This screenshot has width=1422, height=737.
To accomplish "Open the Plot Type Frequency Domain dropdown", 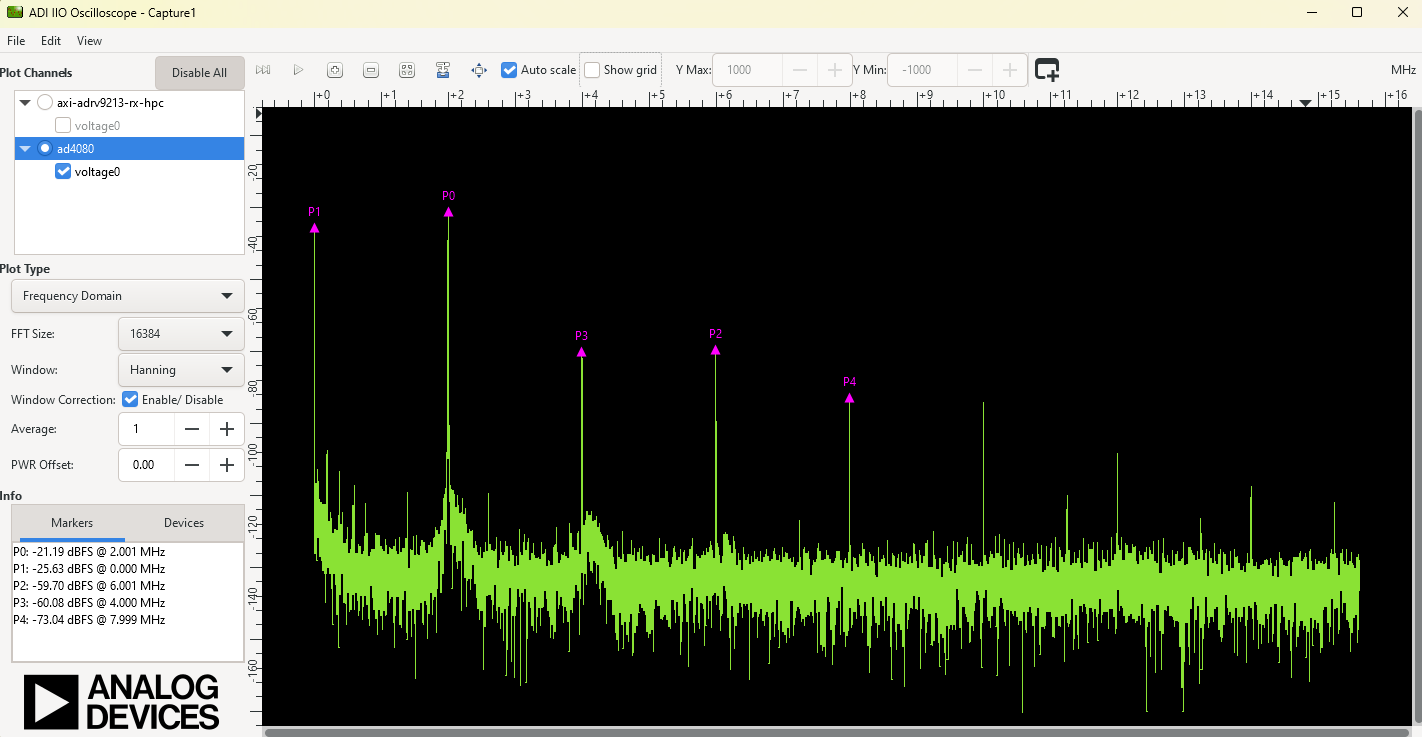I will point(127,296).
